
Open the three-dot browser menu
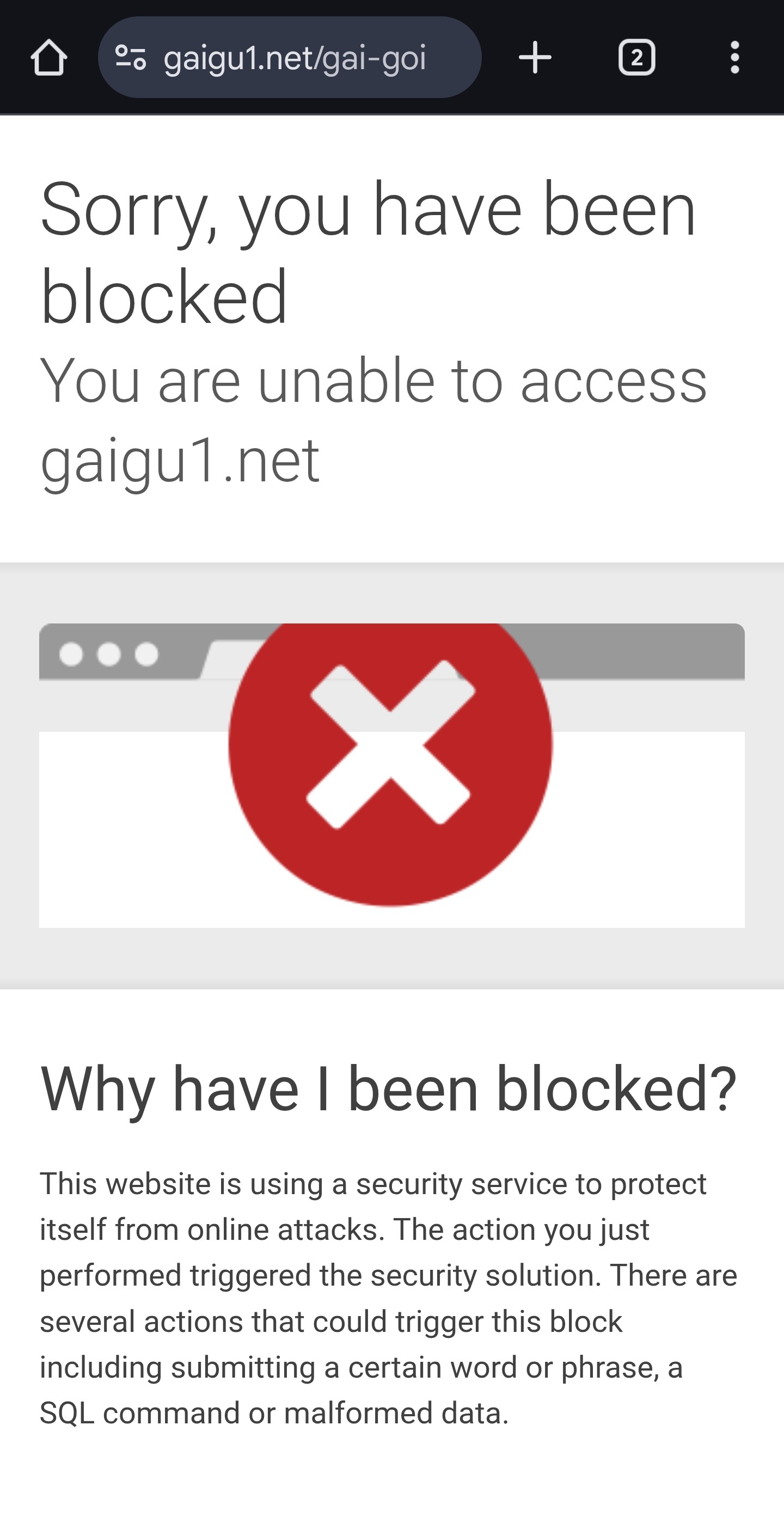(735, 58)
